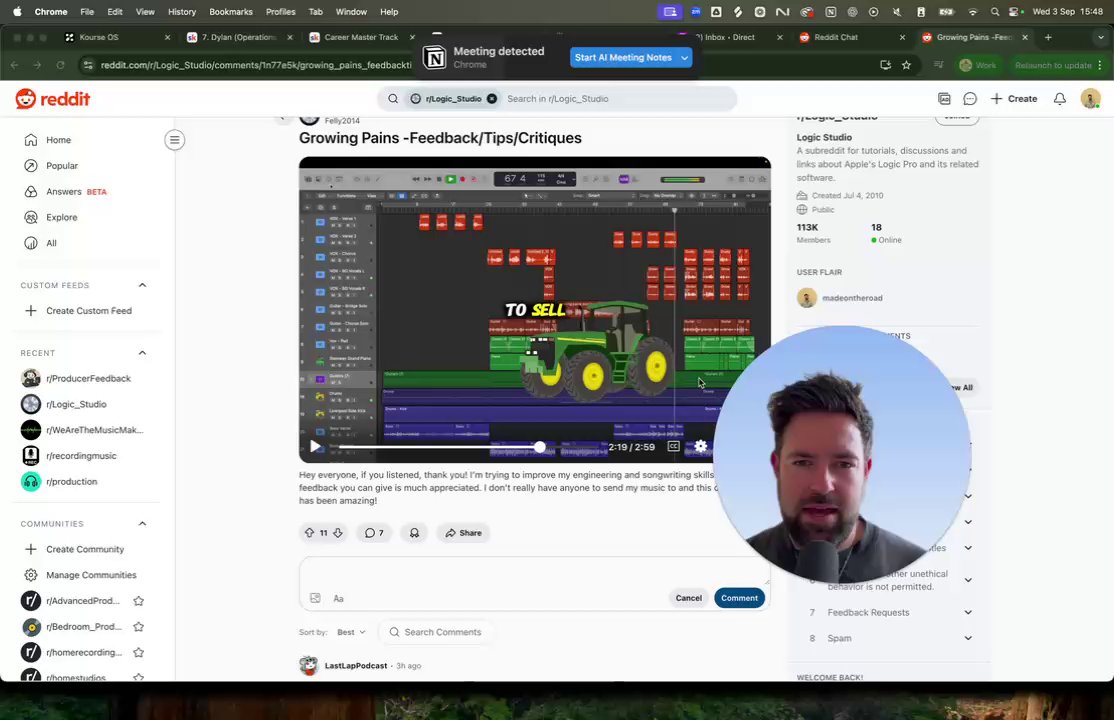Open video settings gear
The width and height of the screenshot is (1114, 720).
(x=701, y=446)
